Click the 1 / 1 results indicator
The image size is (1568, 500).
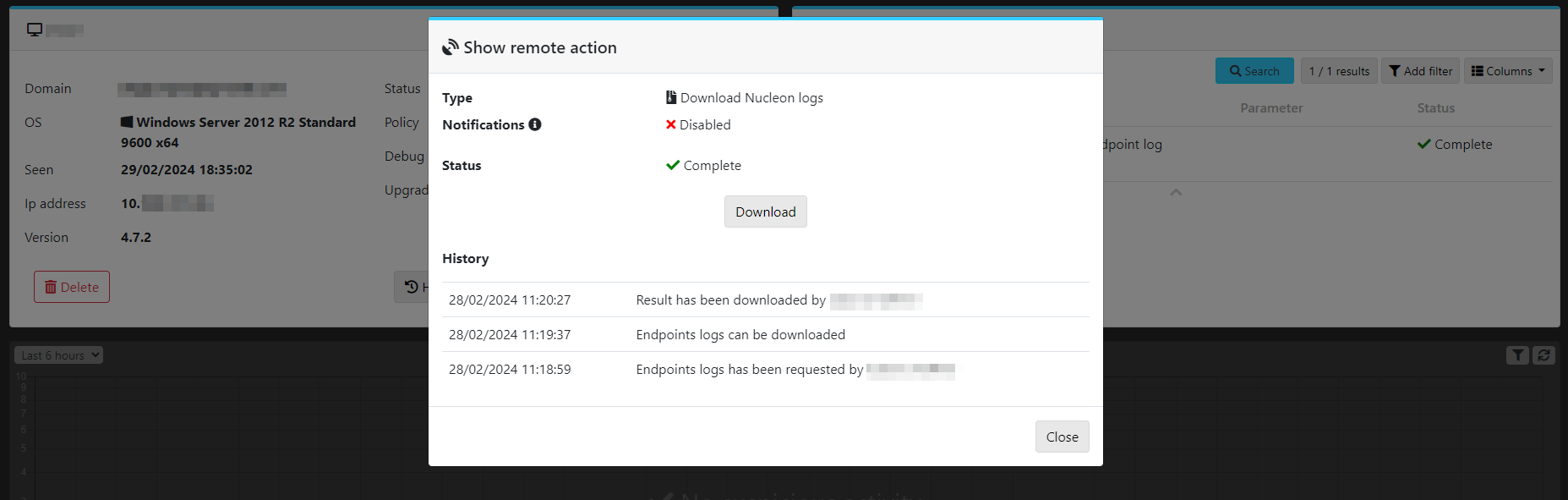tap(1339, 71)
